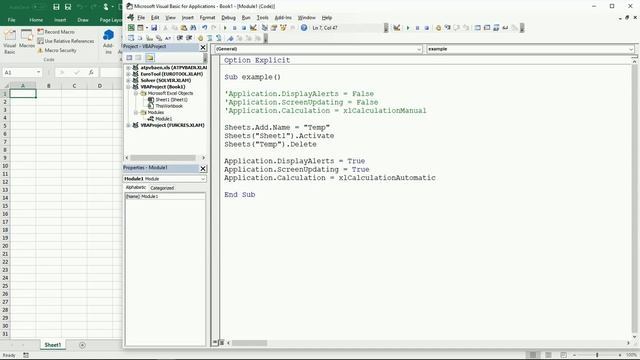Open the Edit menu in VBA editor
Image resolution: width=640 pixels, height=360 pixels.
(x=155, y=18)
